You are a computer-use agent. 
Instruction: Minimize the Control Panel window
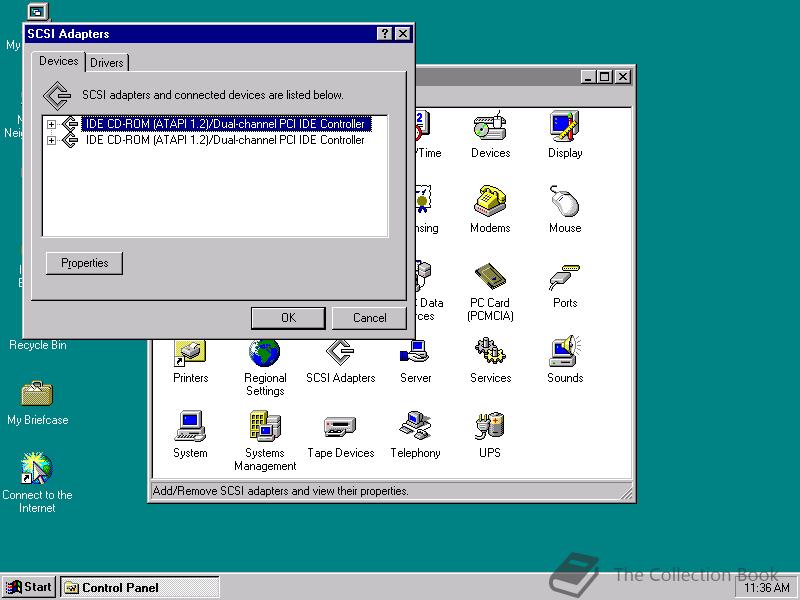click(x=588, y=77)
